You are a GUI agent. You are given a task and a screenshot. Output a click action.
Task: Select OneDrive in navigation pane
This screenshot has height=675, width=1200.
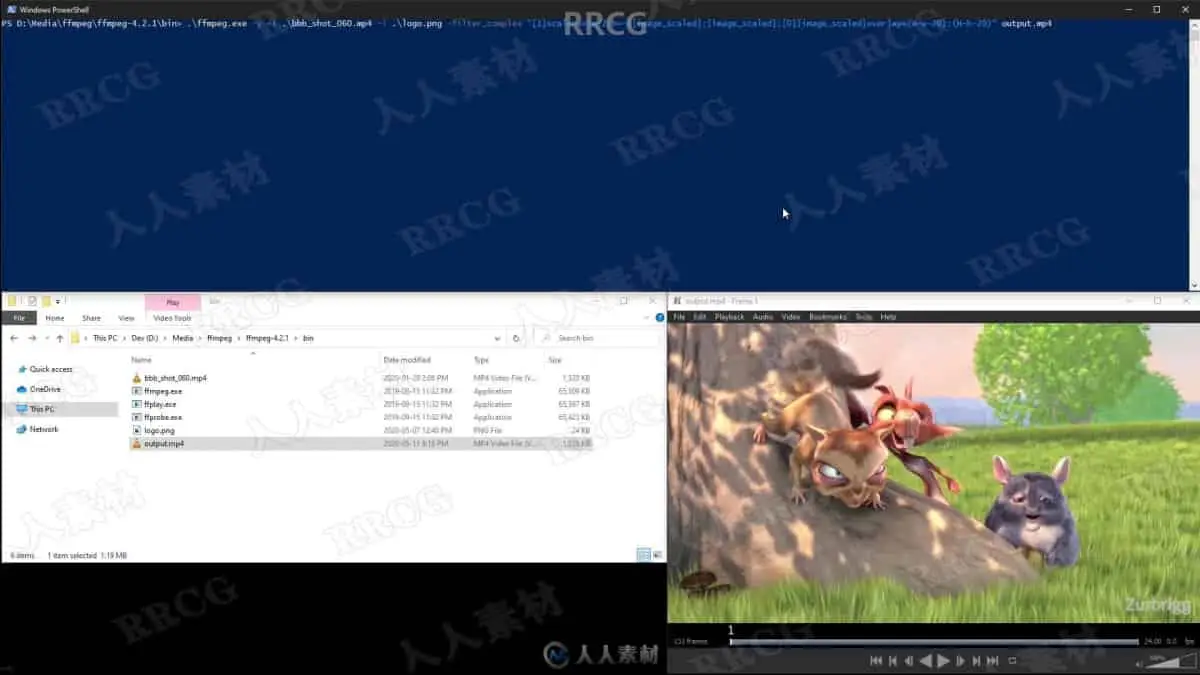click(x=44, y=389)
